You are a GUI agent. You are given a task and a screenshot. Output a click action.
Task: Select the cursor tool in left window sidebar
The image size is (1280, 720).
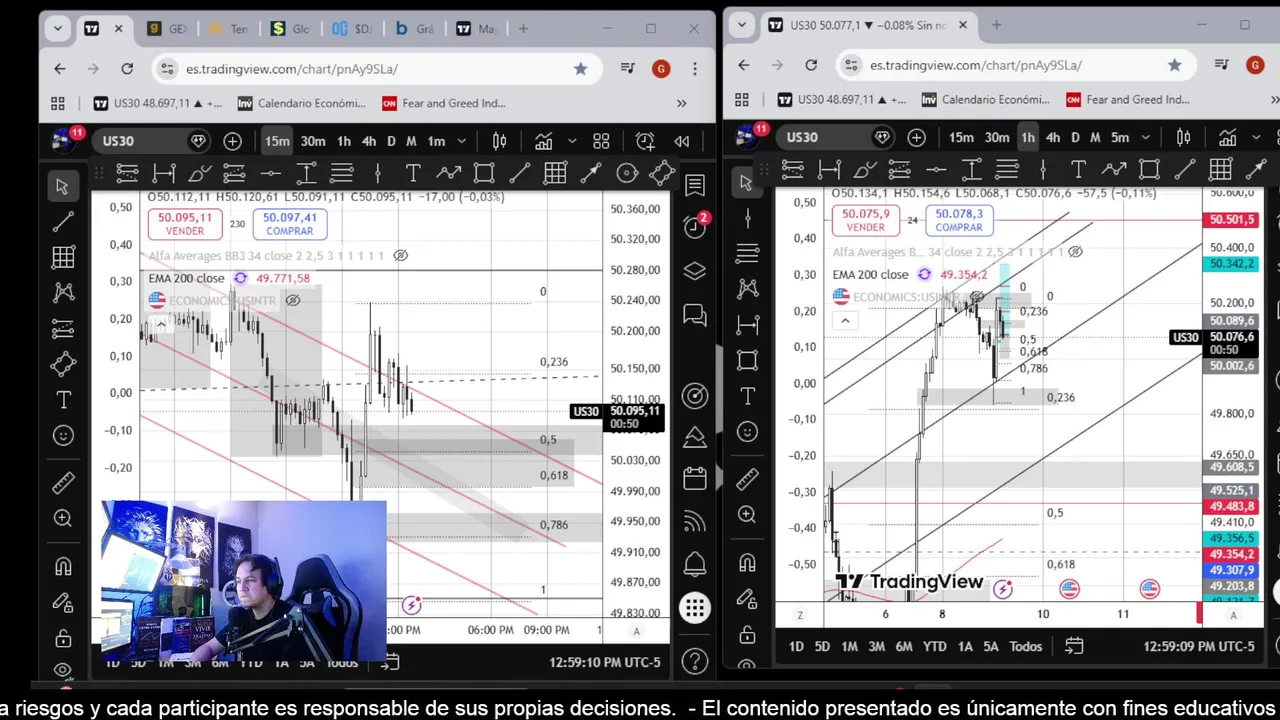pyautogui.click(x=62, y=186)
